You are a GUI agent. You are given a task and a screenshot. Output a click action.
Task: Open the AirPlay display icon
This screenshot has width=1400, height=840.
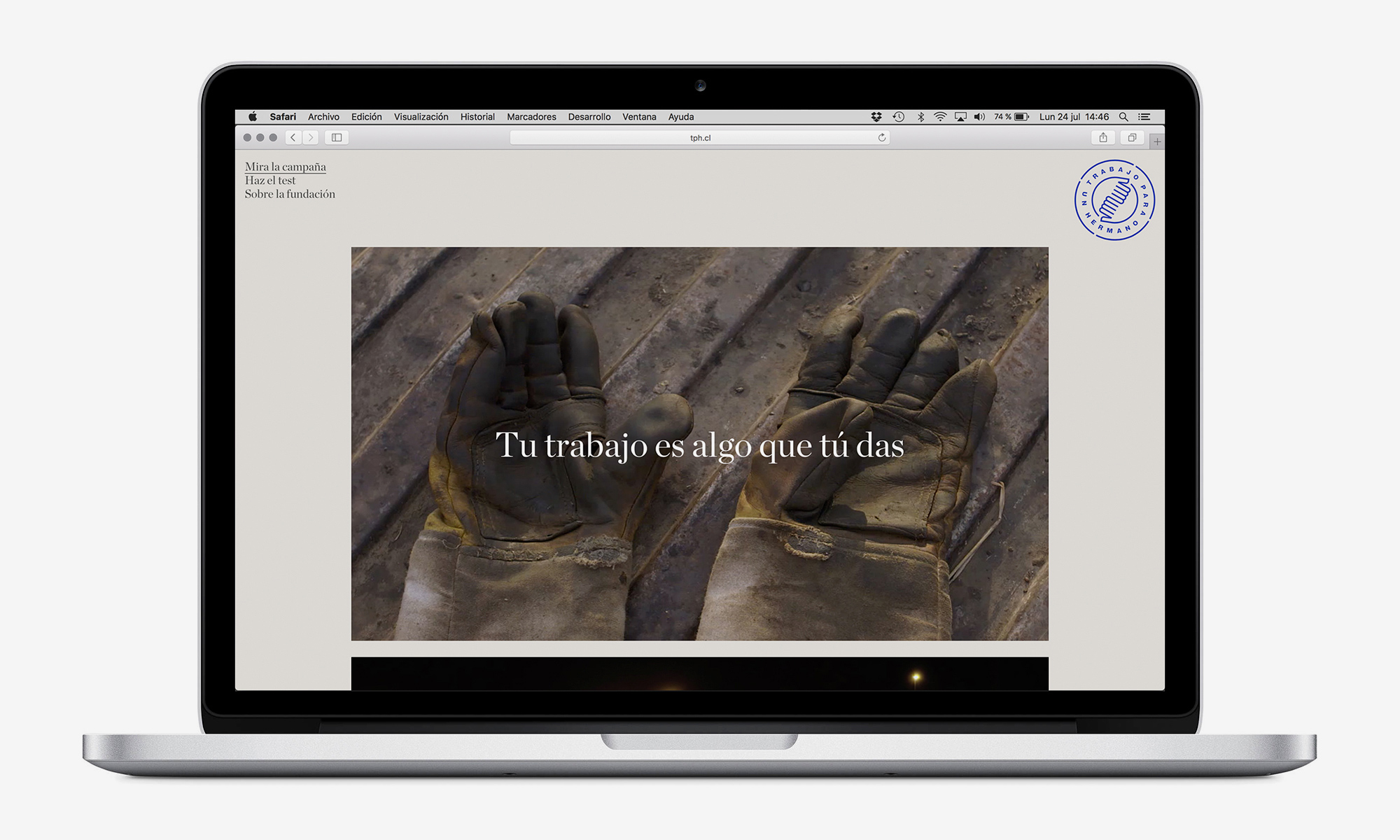click(x=960, y=117)
